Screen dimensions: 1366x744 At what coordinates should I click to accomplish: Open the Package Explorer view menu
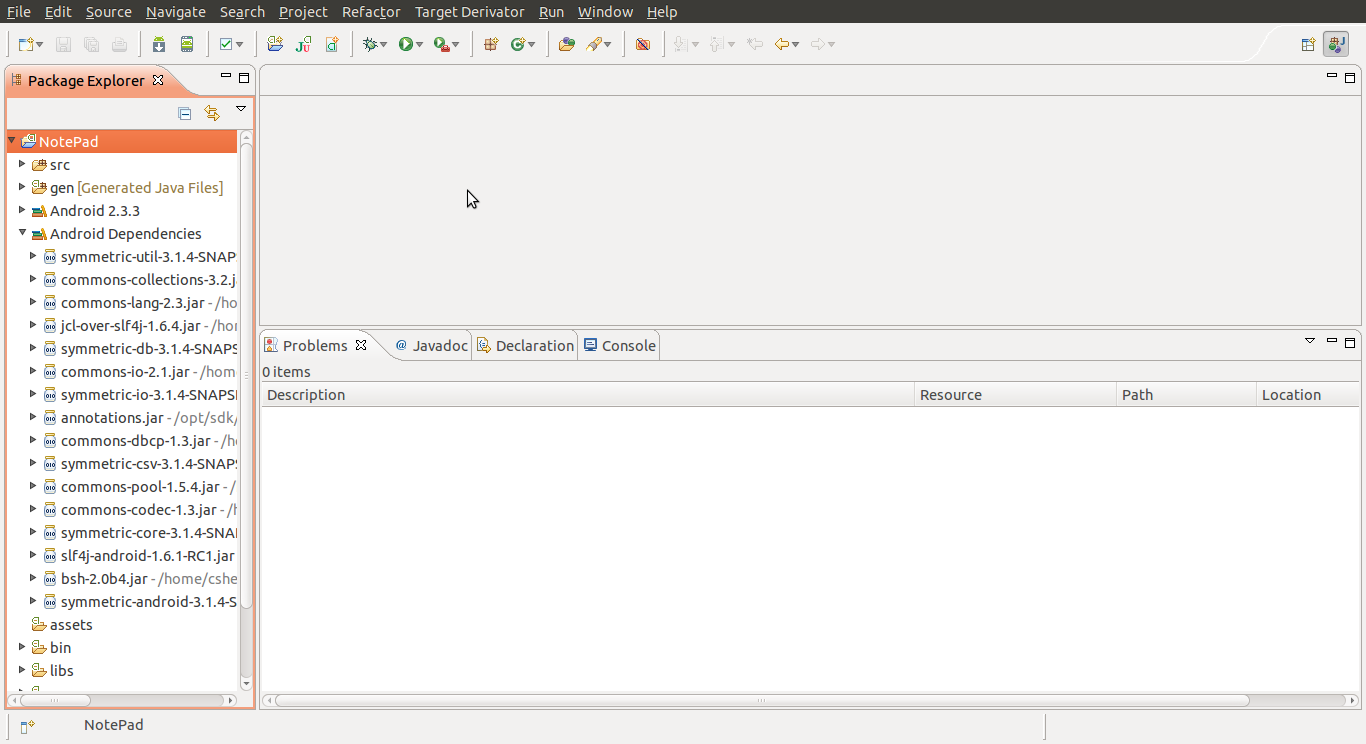tap(241, 109)
